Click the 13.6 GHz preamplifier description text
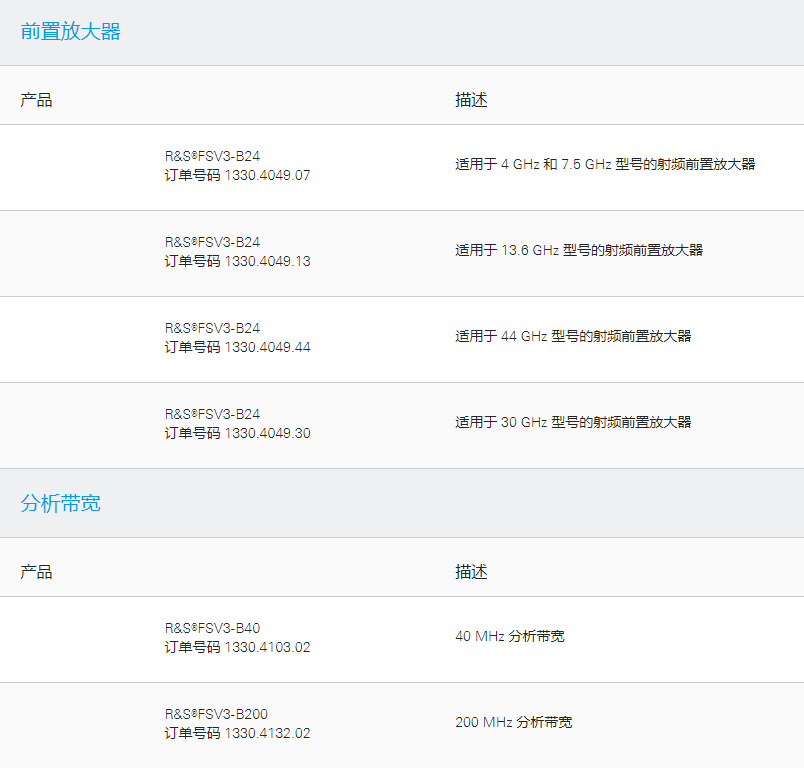 (x=580, y=250)
